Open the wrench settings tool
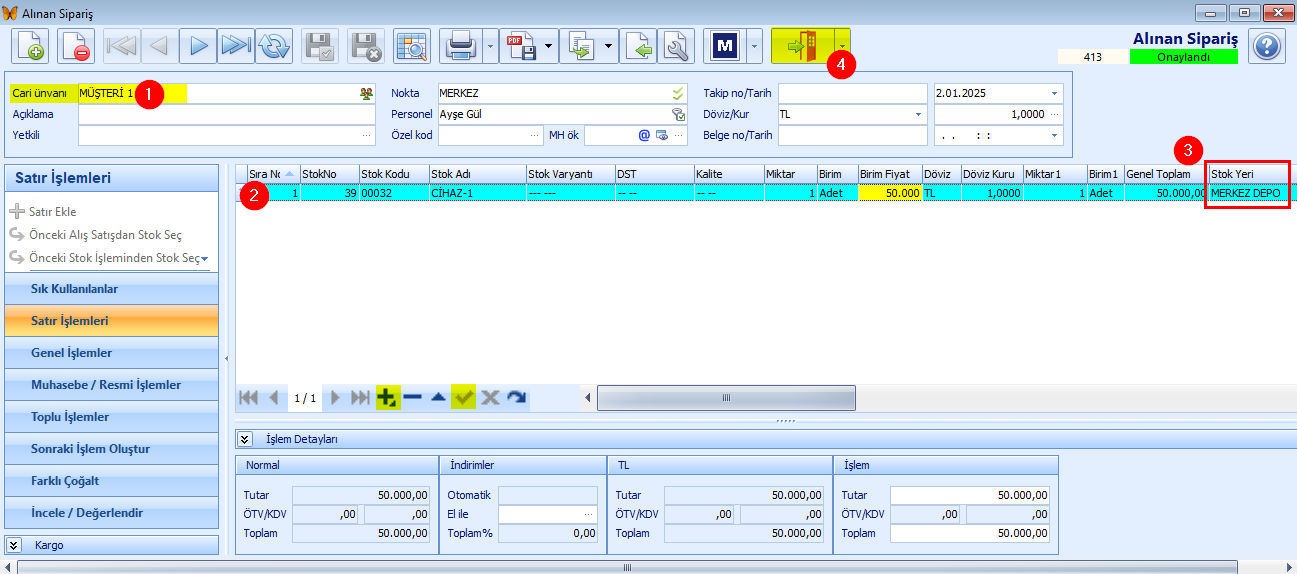 click(x=677, y=46)
